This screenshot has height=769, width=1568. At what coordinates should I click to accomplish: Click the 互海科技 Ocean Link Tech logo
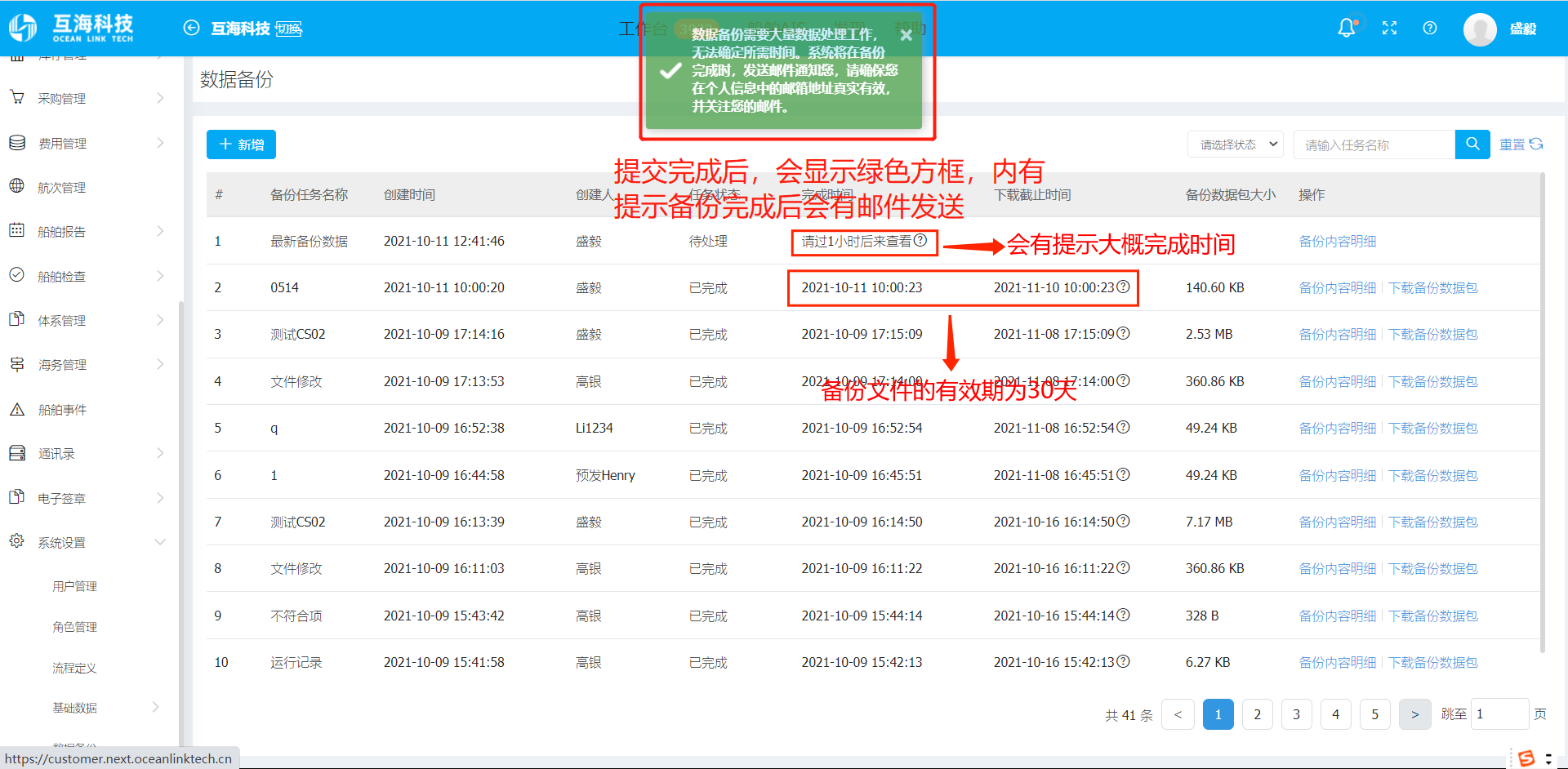[x=71, y=28]
